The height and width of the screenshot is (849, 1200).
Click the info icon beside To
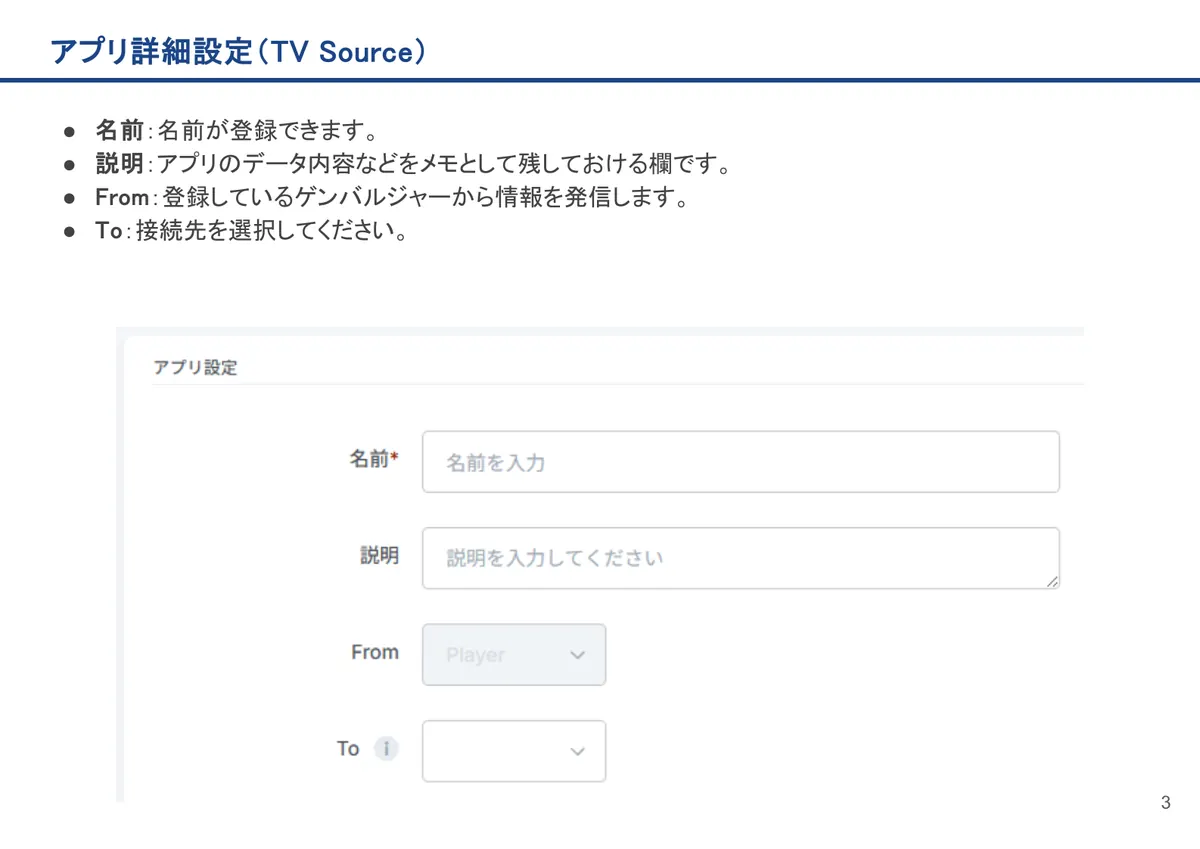pos(386,748)
